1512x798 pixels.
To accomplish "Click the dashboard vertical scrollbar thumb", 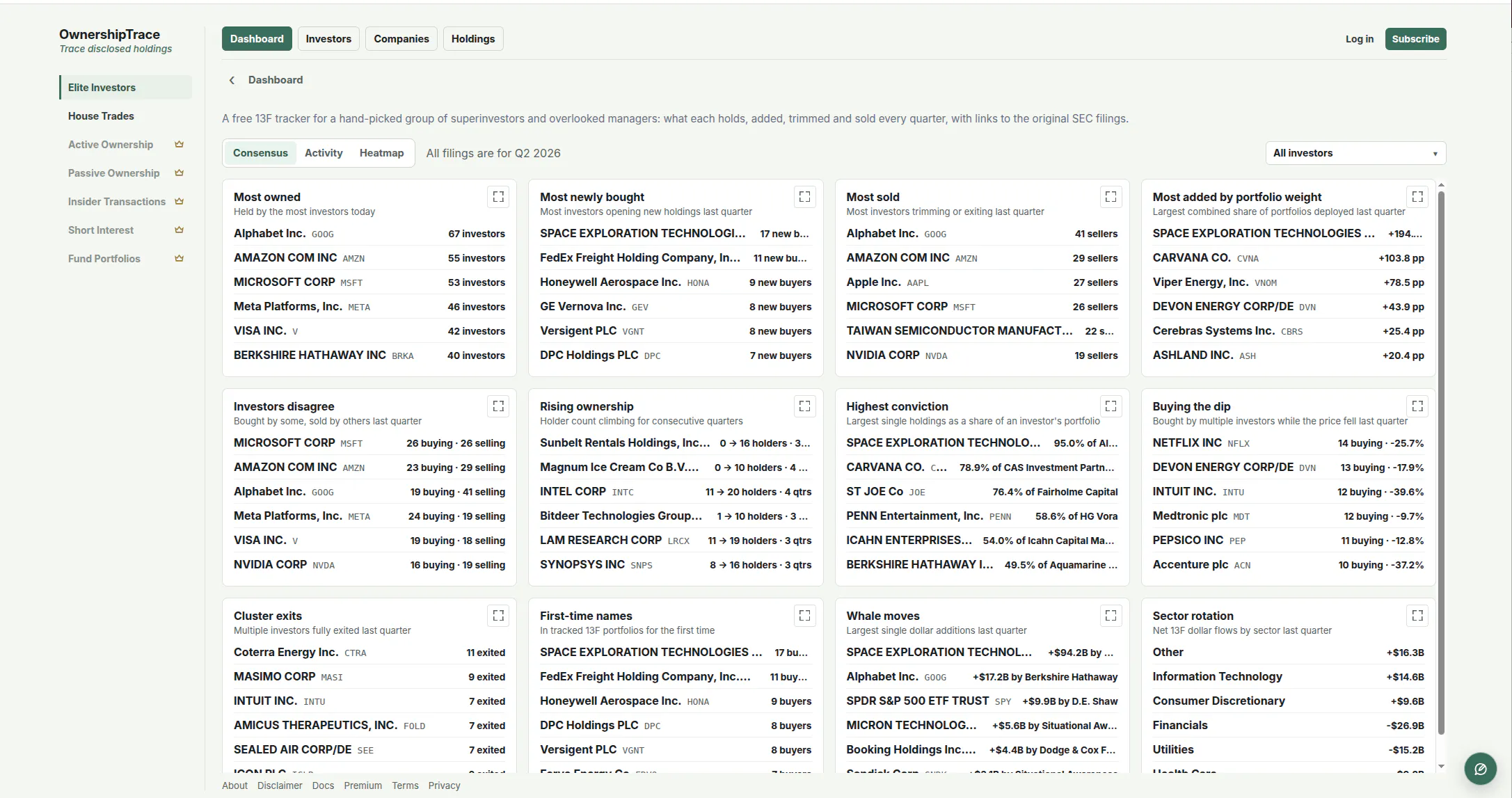I will pos(1441,463).
